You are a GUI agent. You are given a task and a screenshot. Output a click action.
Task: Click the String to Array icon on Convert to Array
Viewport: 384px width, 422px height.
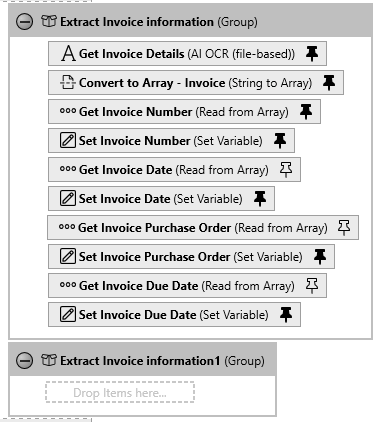click(68, 82)
